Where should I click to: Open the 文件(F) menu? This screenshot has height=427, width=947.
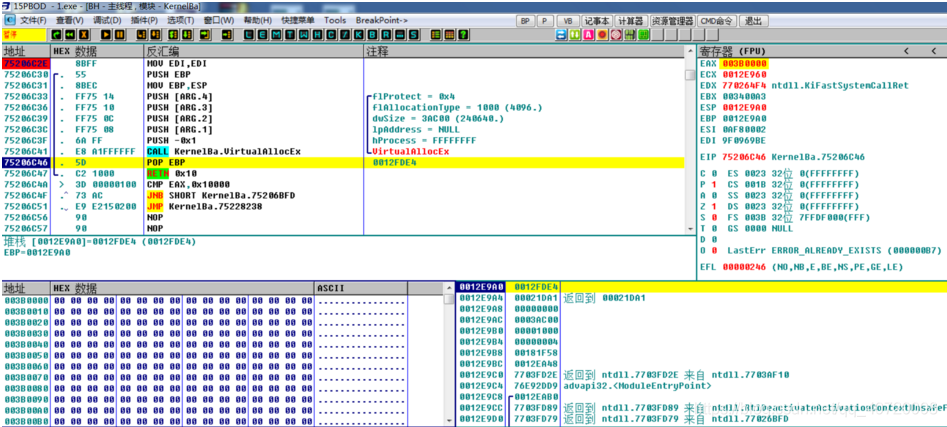(32, 20)
